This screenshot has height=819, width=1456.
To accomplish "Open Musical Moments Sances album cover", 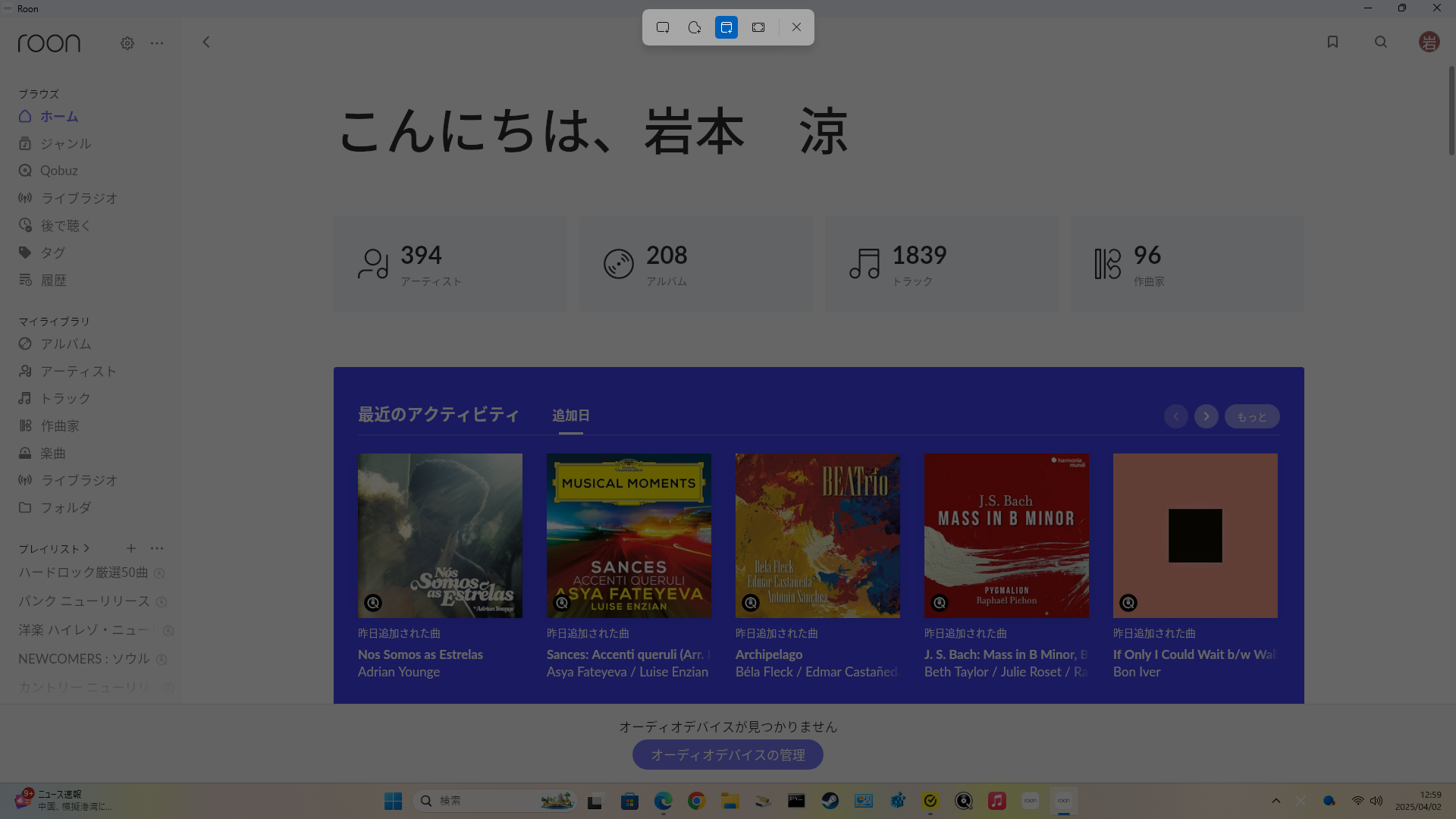I will point(629,535).
